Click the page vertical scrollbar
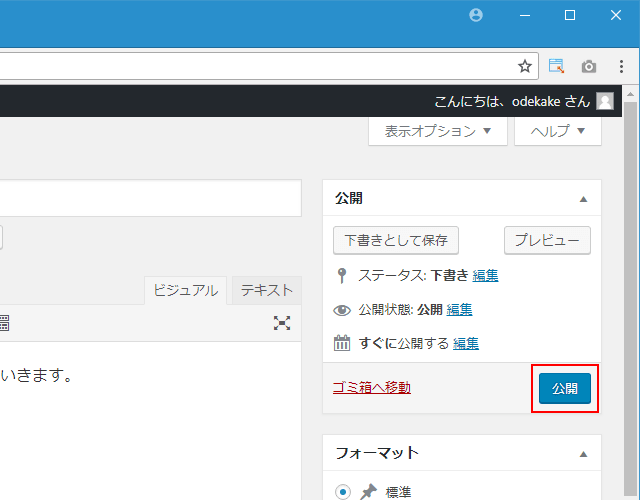The image size is (640, 500). 630,298
